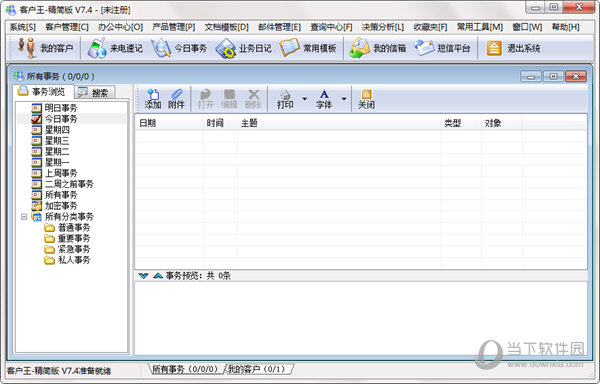
Task: Open 决策分析[L] menu
Action: point(383,27)
